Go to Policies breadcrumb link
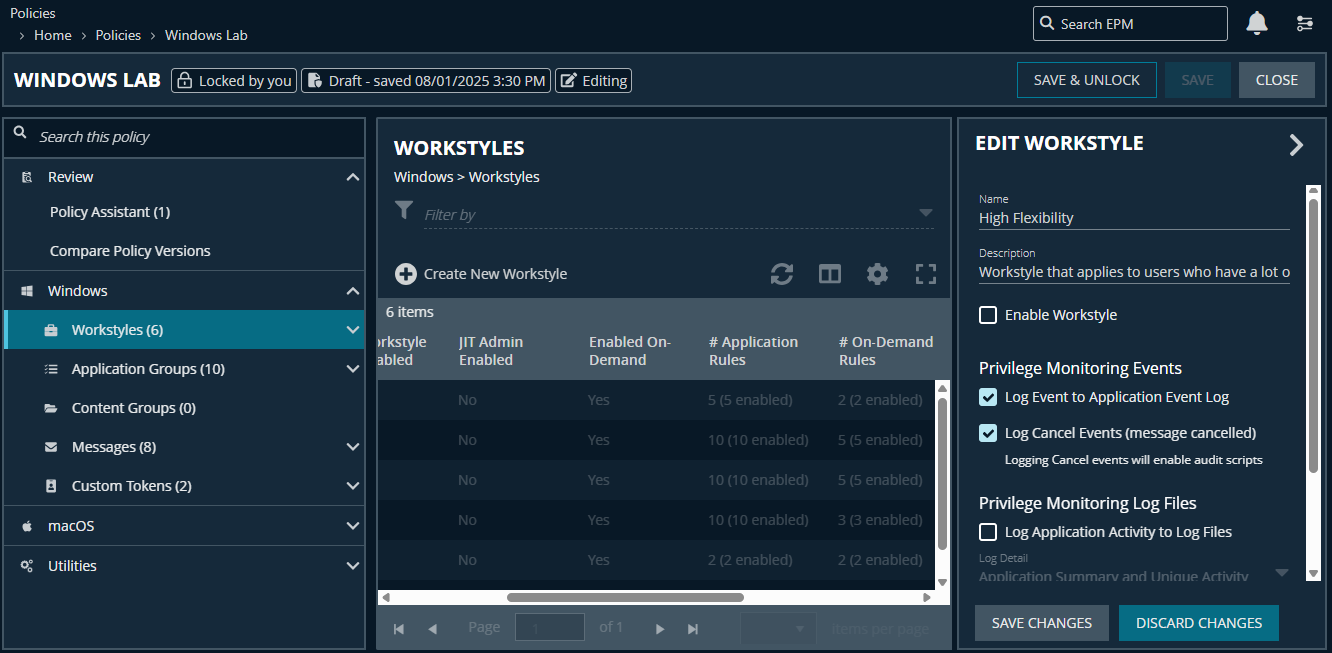 click(118, 35)
